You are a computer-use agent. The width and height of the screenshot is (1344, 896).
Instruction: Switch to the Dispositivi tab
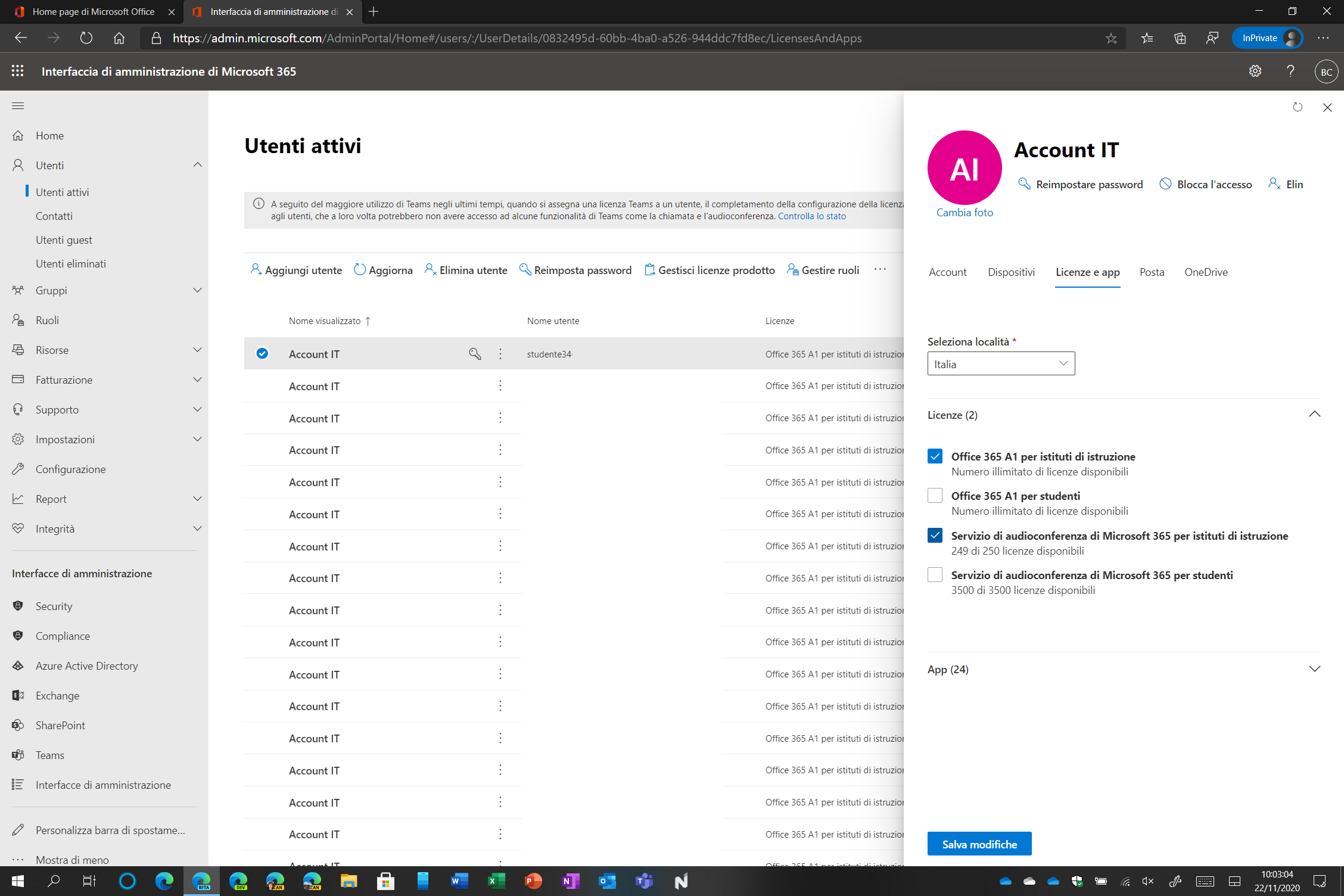pyautogui.click(x=1011, y=272)
